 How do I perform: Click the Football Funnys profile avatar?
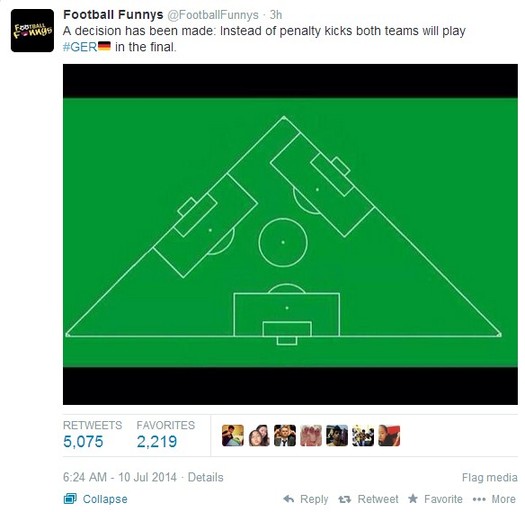[x=32, y=30]
